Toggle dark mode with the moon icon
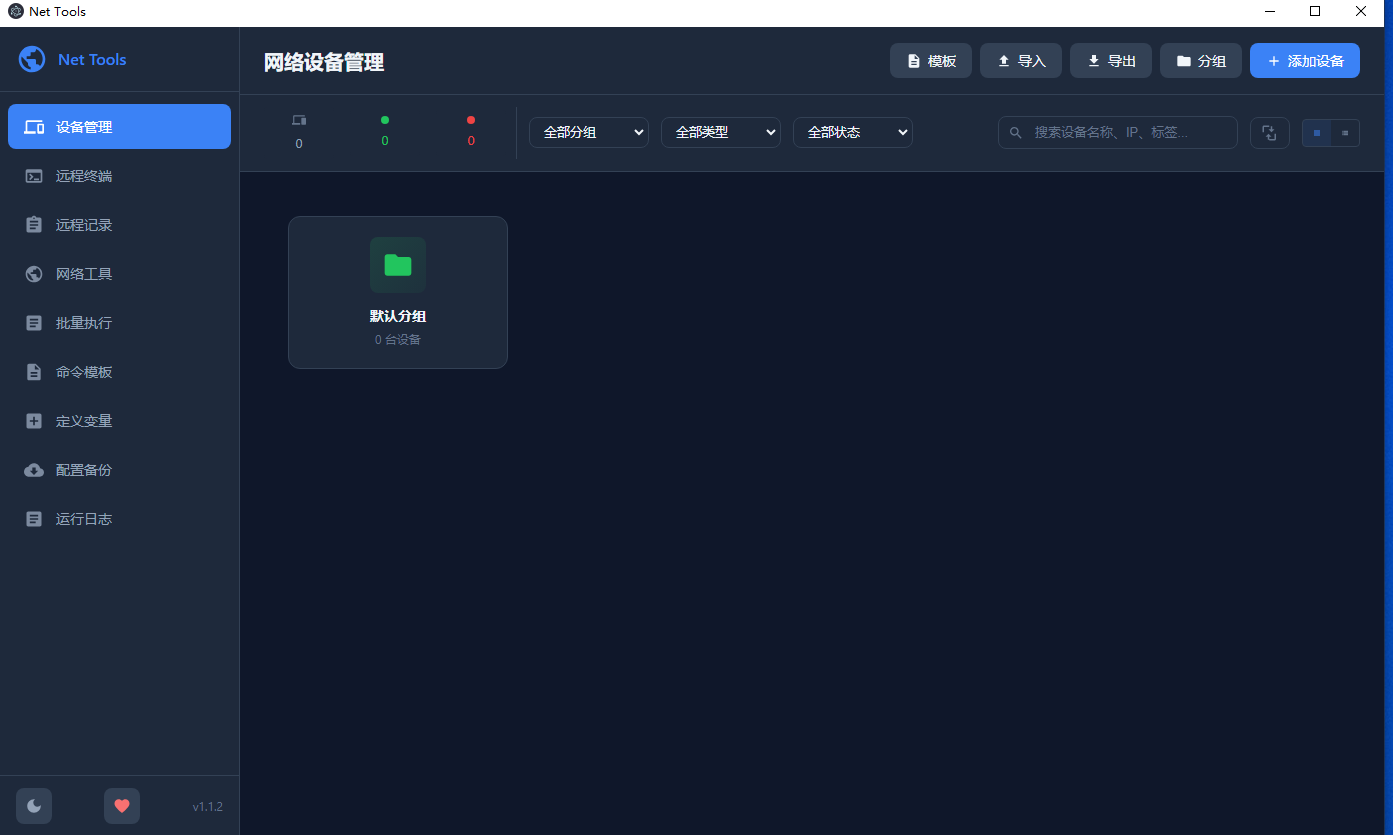 pyautogui.click(x=33, y=805)
